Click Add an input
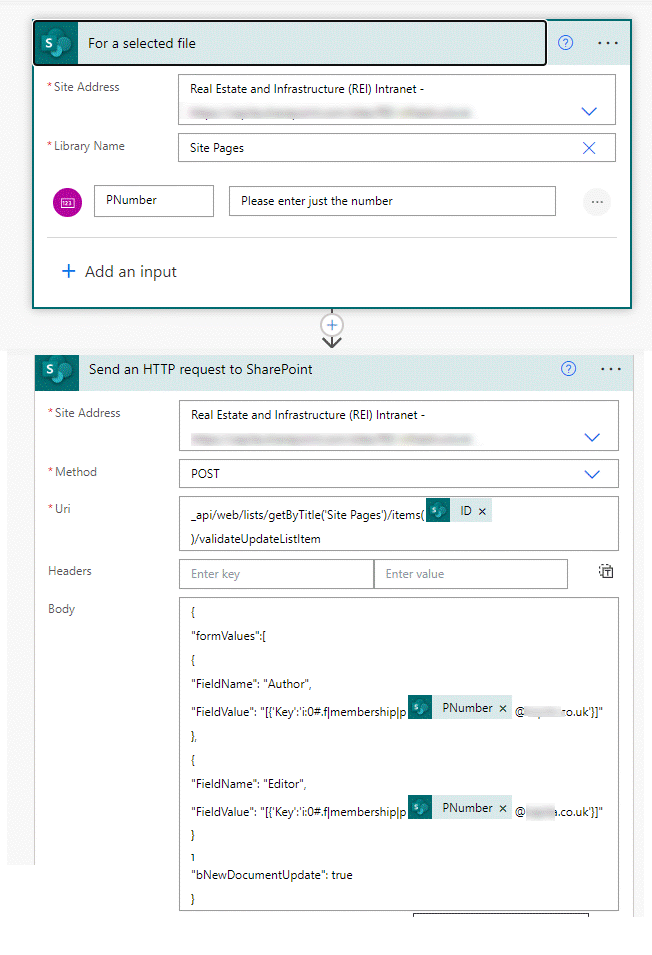 [119, 272]
